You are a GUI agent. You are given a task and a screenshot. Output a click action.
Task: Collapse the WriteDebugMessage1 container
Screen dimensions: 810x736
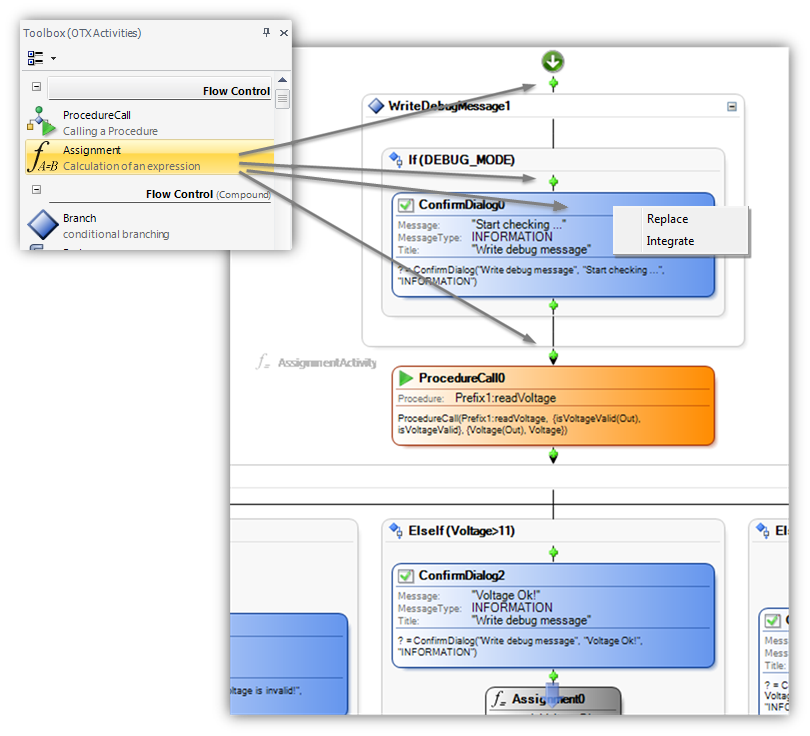pyautogui.click(x=732, y=106)
